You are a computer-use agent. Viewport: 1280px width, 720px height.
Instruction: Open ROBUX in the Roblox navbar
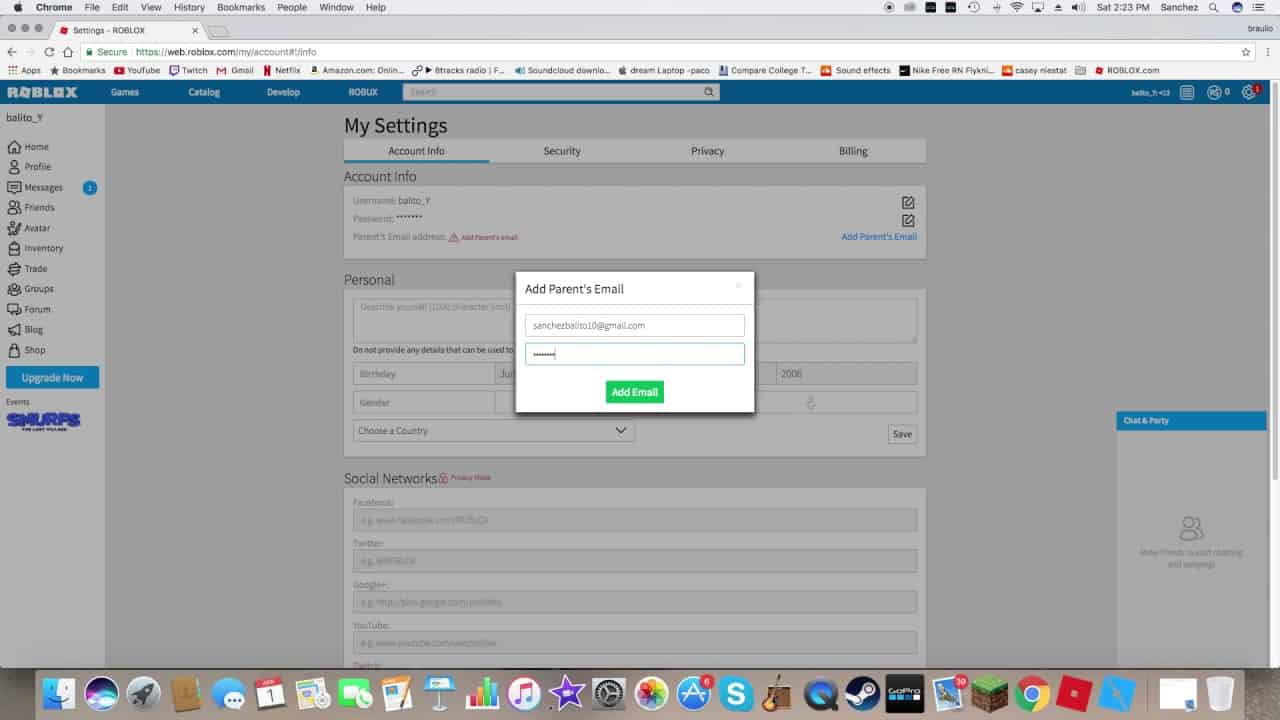[x=363, y=92]
